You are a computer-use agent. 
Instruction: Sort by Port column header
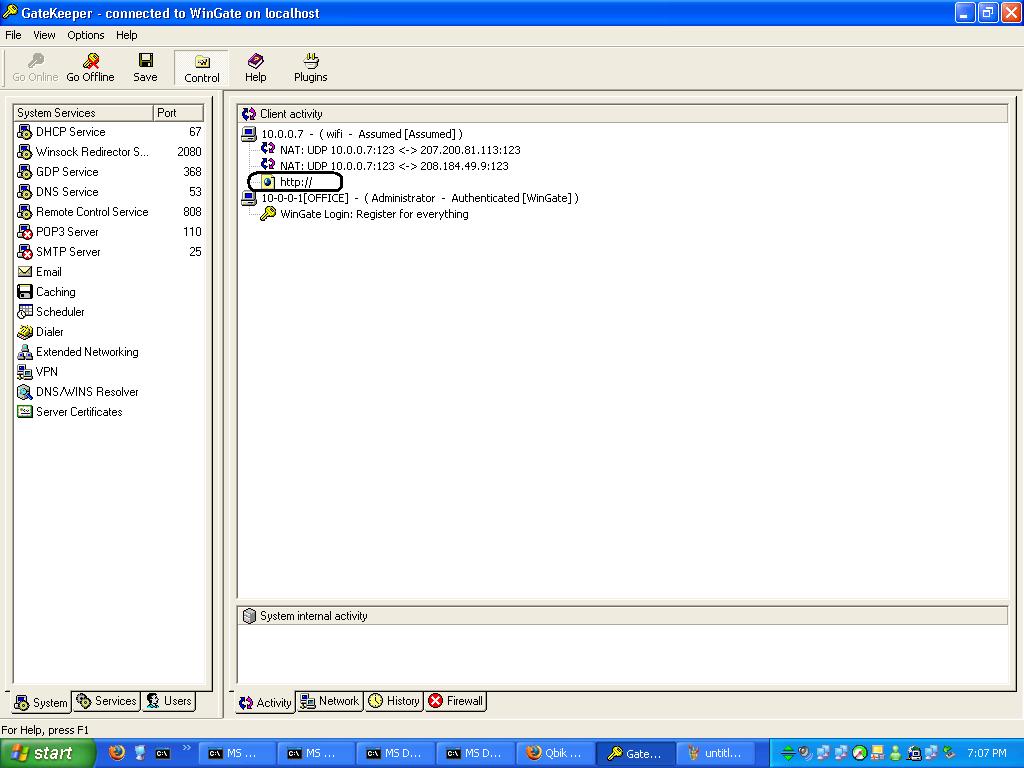tap(178, 113)
